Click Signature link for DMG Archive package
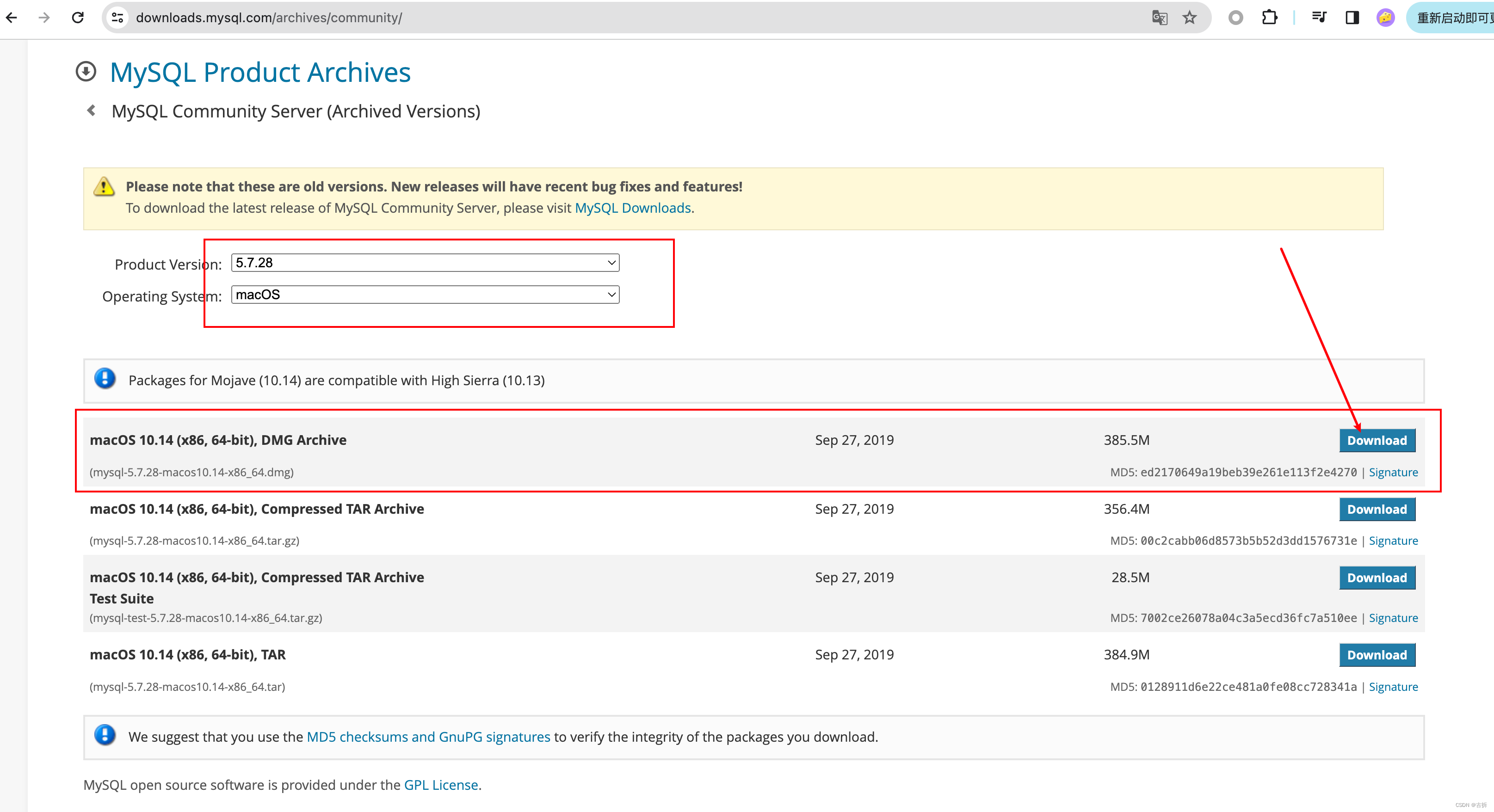The image size is (1494, 812). (1394, 471)
